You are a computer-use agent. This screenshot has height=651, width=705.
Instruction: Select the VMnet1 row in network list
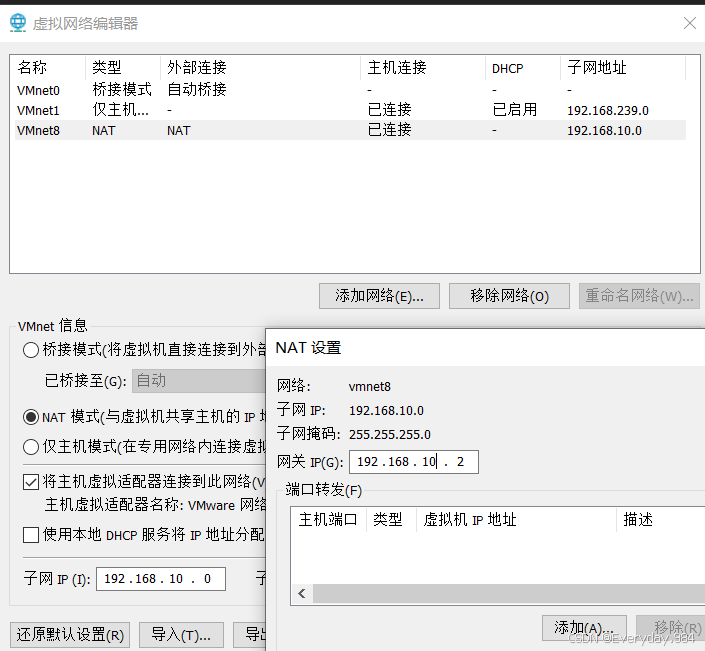(350, 110)
